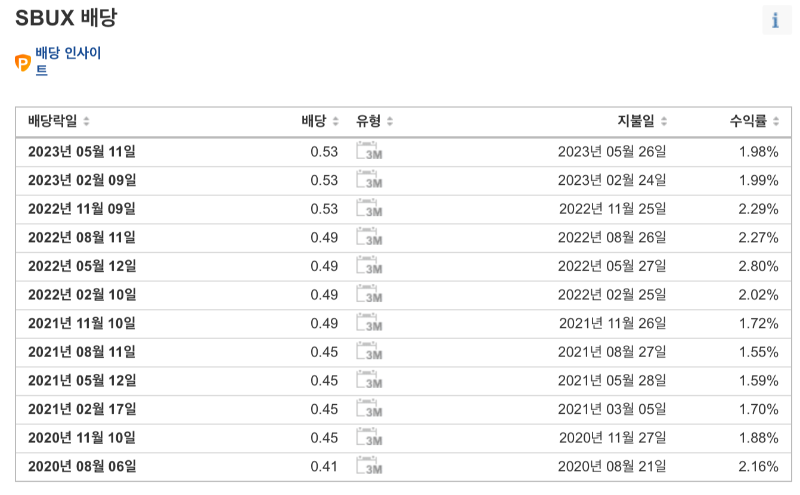Click the 3M type icon in the 2022년 05월 12일 row
The width and height of the screenshot is (800, 495).
[369, 265]
